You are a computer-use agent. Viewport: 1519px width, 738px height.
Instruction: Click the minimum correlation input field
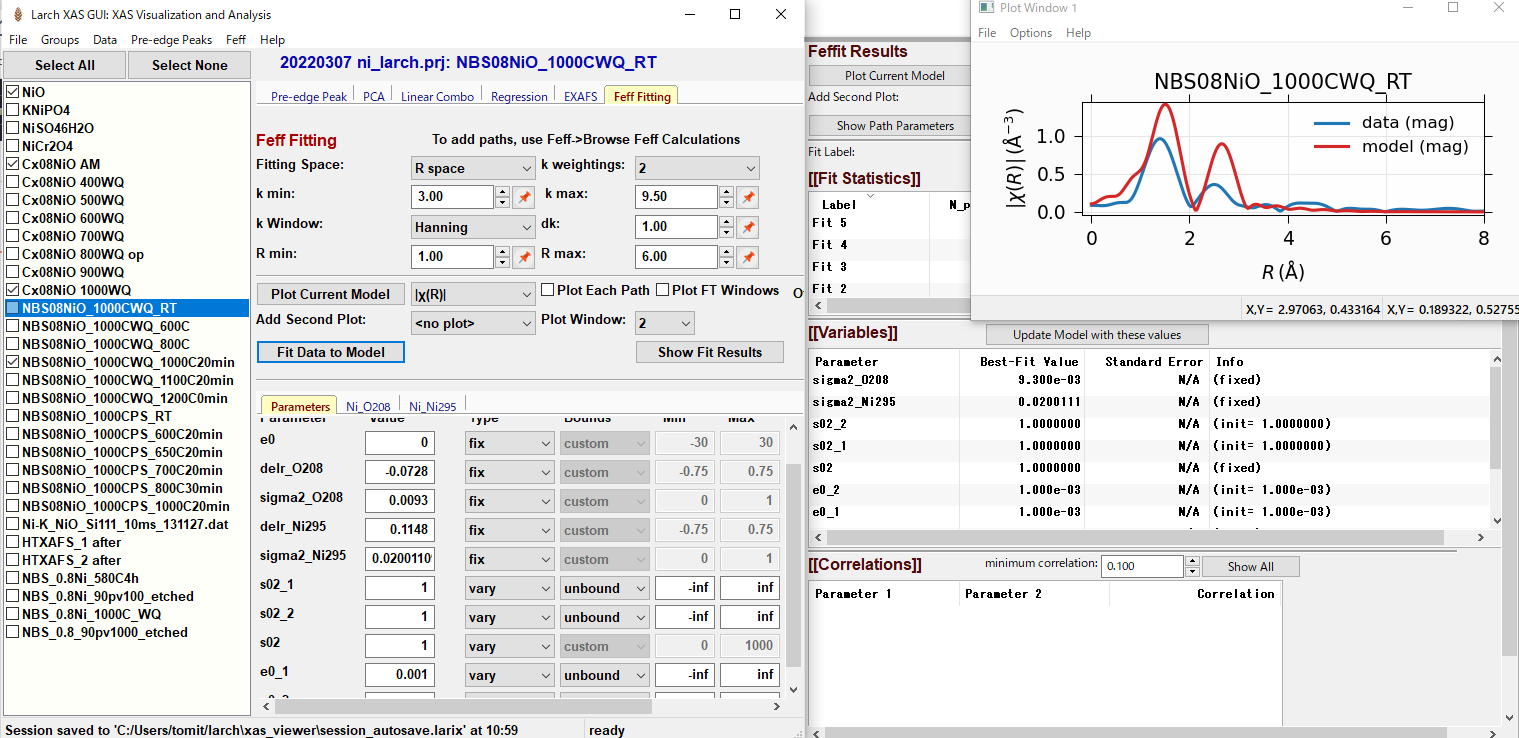pos(1140,565)
